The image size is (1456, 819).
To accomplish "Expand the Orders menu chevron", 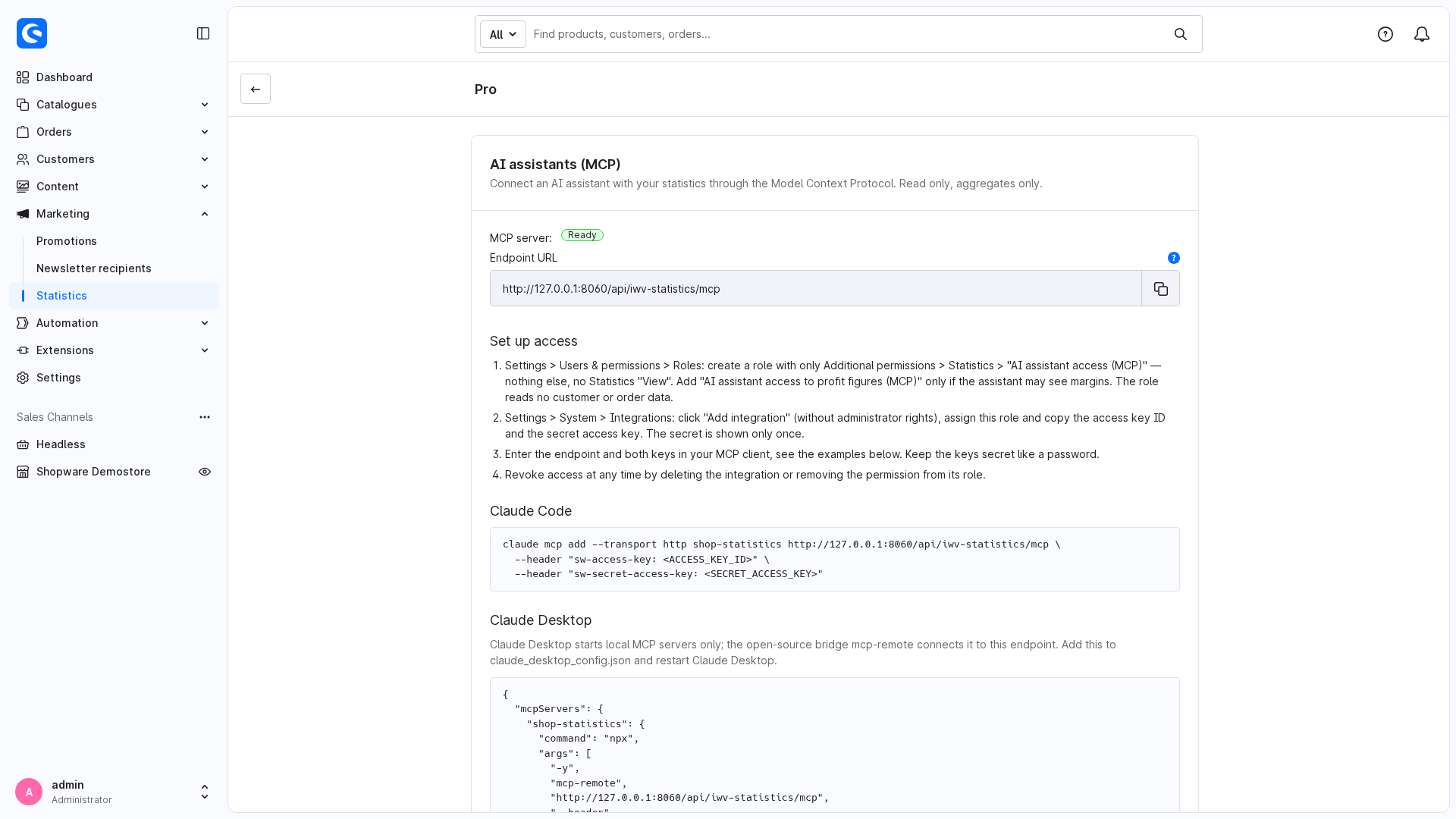I will click(x=205, y=132).
